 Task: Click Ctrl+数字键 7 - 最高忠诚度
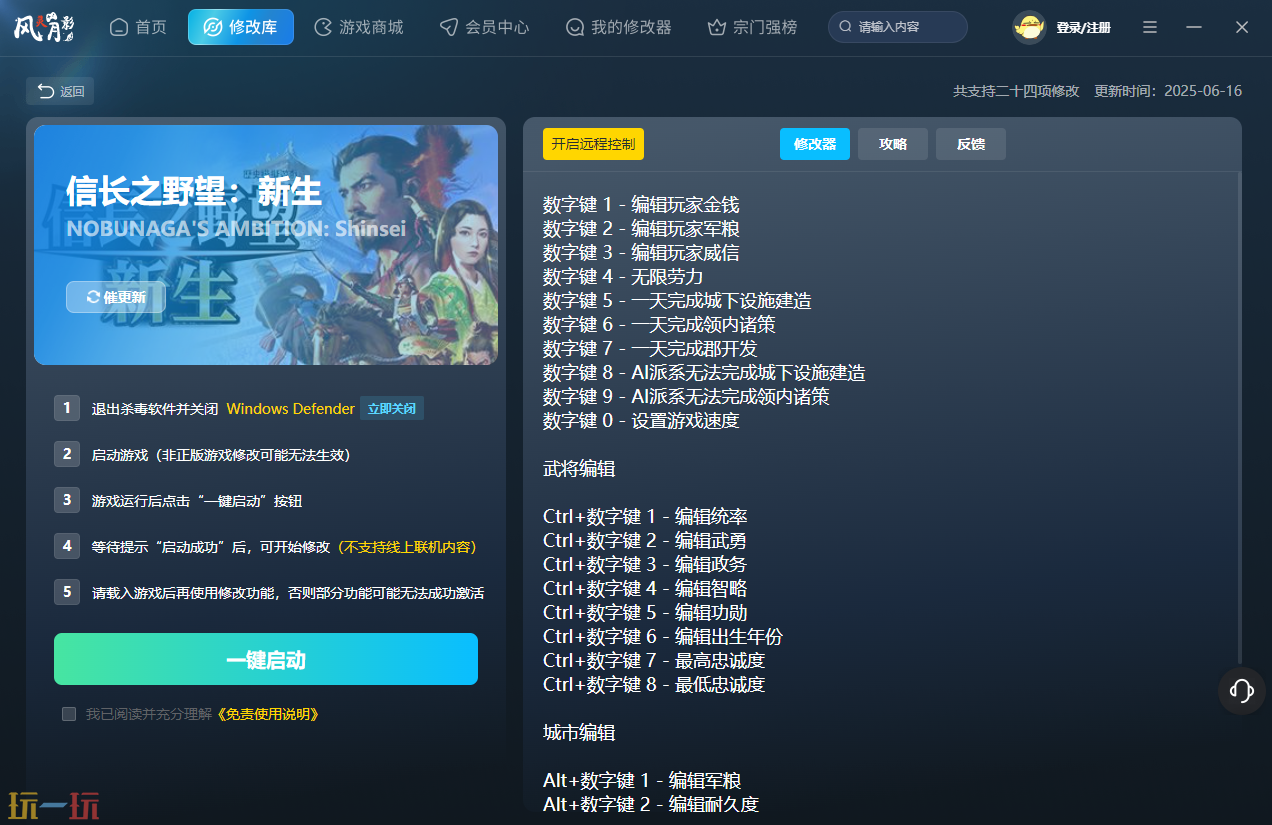pyautogui.click(x=654, y=661)
